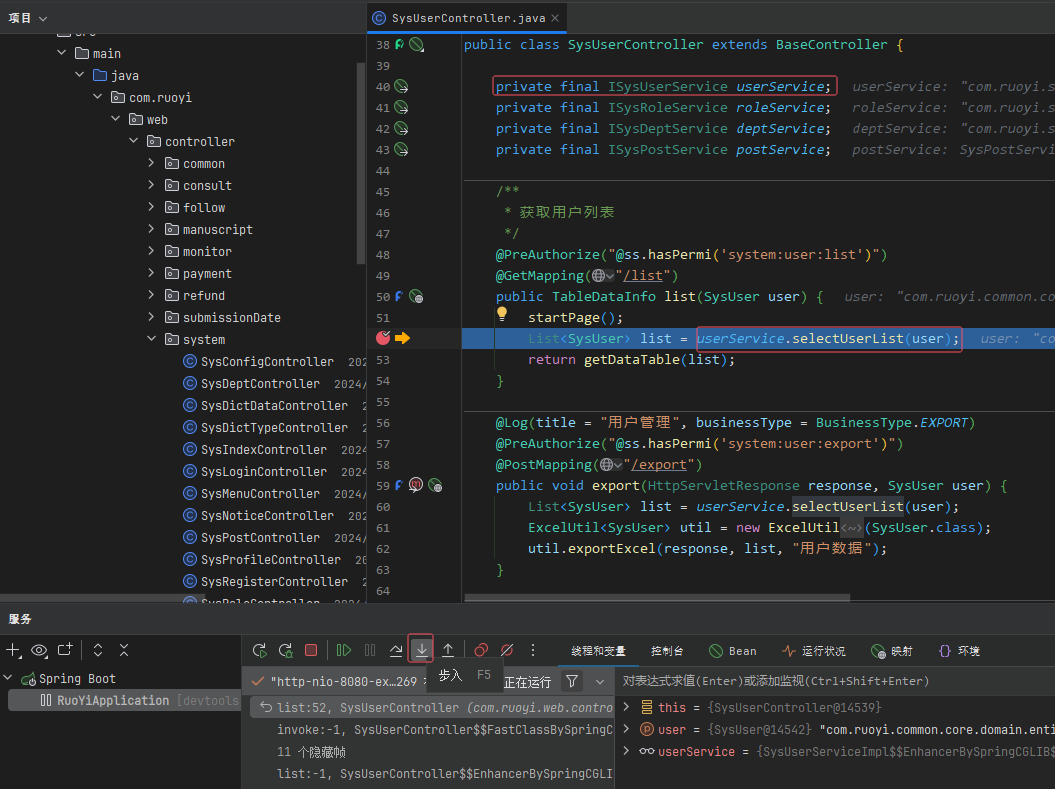Click the red gutter icon on line 59
The width and height of the screenshot is (1055, 789).
click(416, 485)
